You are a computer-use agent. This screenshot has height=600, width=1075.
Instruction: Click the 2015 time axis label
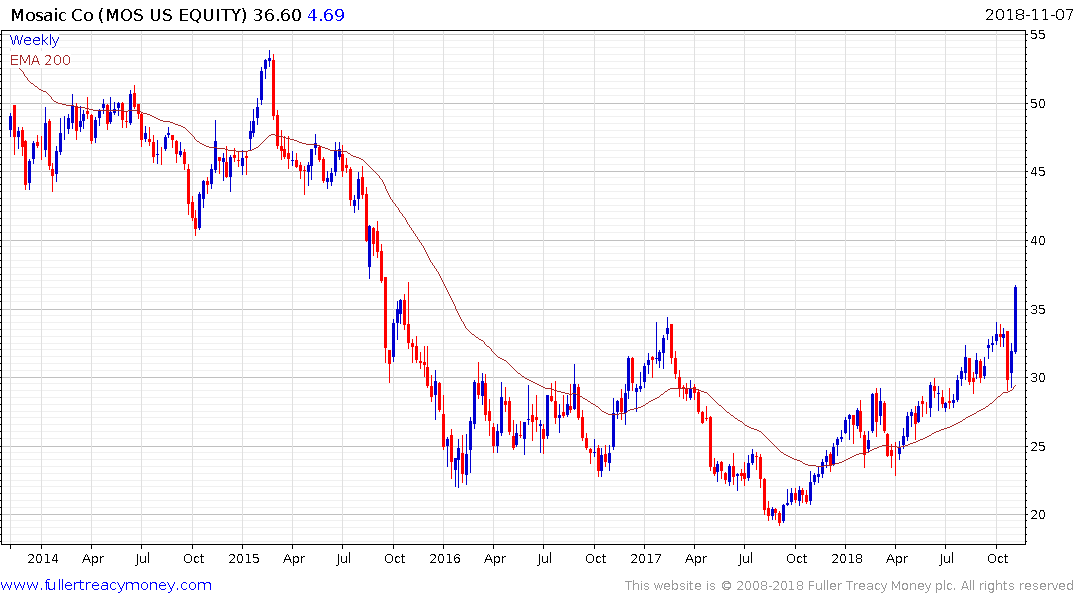click(243, 558)
